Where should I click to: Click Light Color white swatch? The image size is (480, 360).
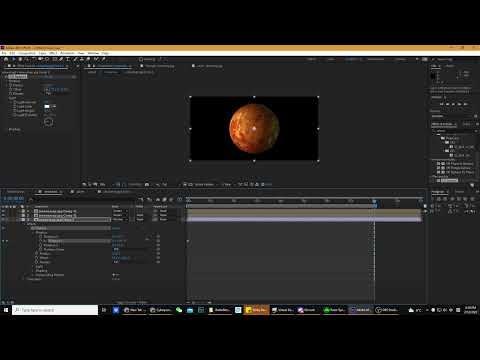point(47,106)
